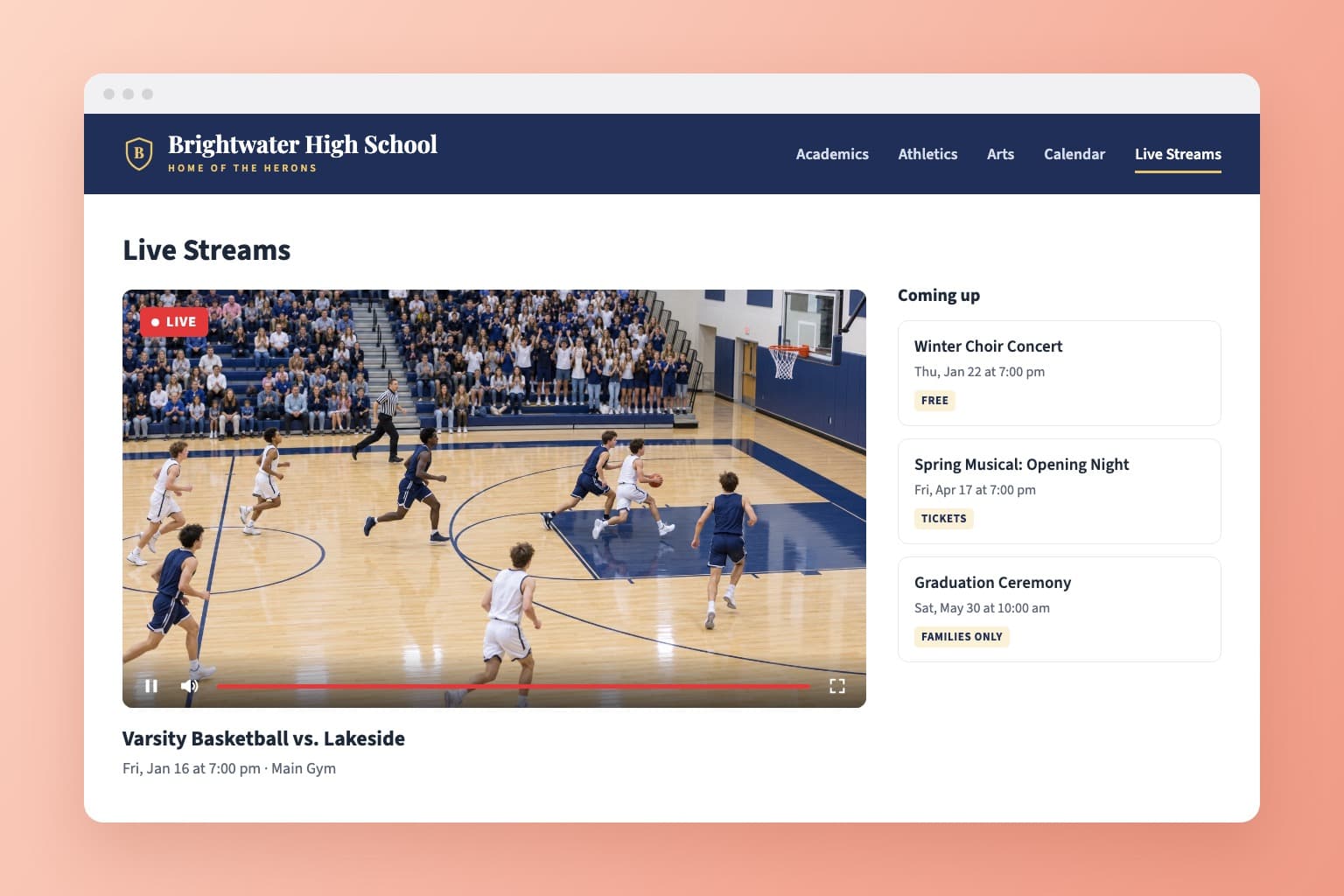This screenshot has height=896, width=1344.
Task: Click 'Fri, Jan 16 at 7:00 pm · Main Gym'
Action: tap(229, 768)
